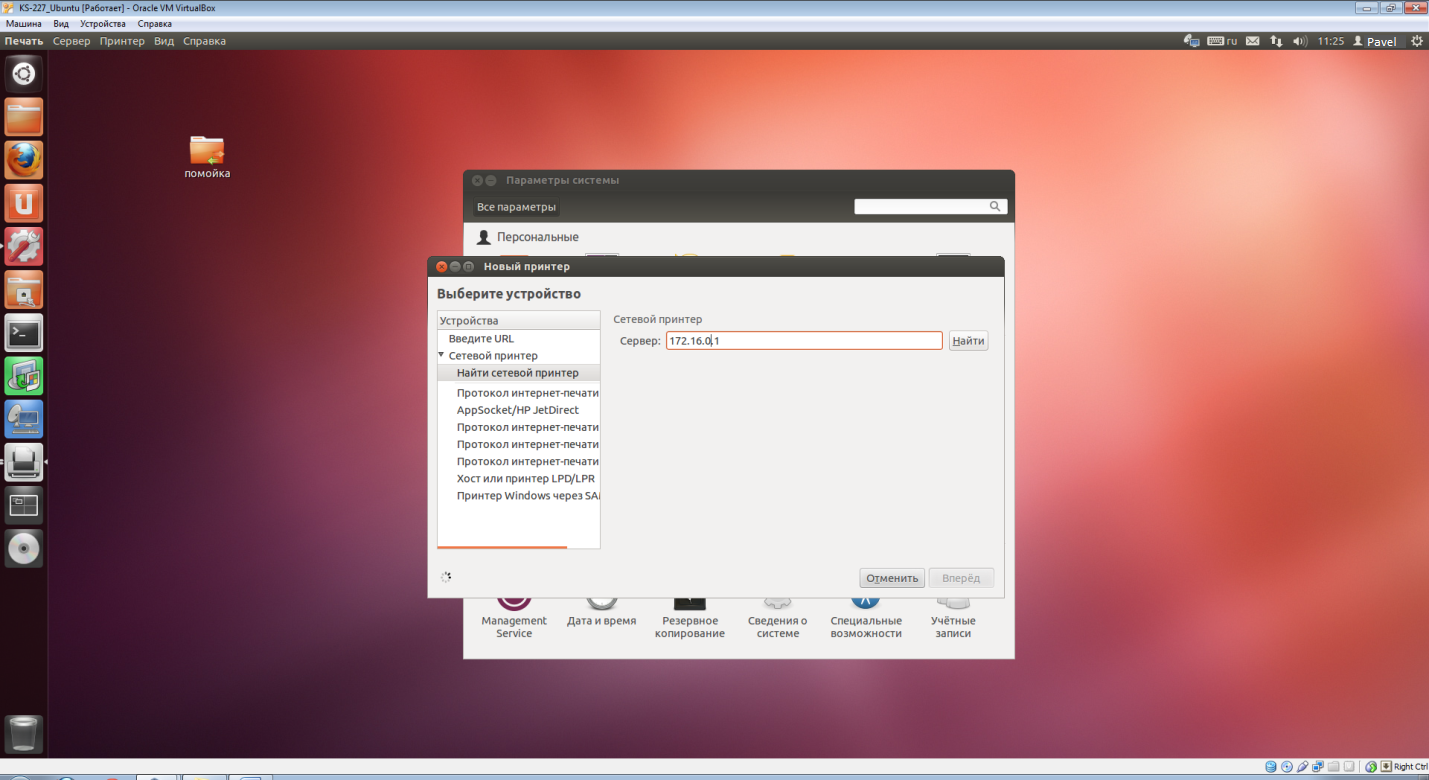Launch the Terminal from the launcher
The width and height of the screenshot is (1429, 780).
coord(24,332)
